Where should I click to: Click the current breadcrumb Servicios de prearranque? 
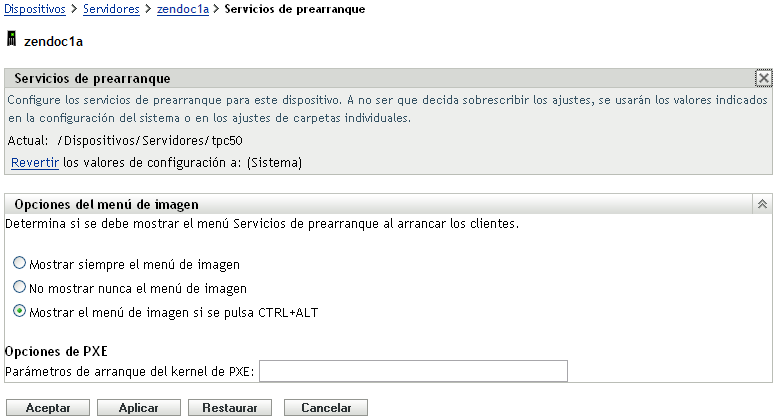(x=295, y=9)
